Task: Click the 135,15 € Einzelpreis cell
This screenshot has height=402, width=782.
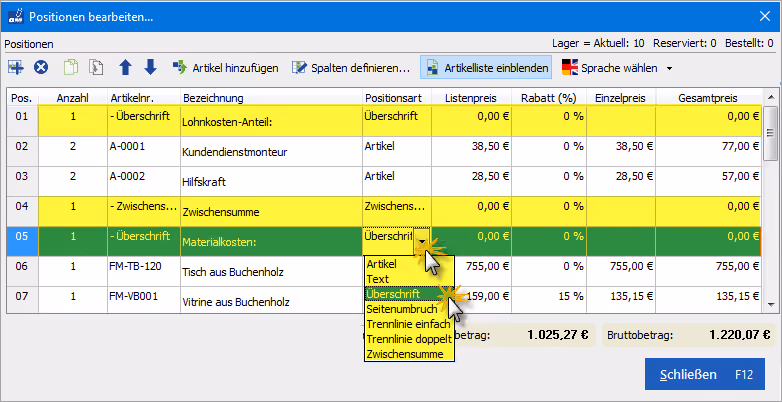Action: coord(621,300)
